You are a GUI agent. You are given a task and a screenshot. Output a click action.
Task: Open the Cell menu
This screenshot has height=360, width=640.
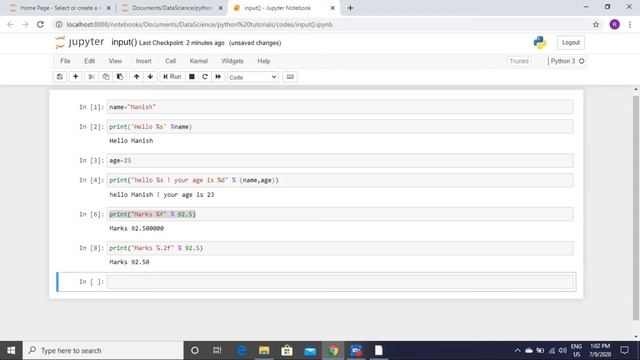171,61
